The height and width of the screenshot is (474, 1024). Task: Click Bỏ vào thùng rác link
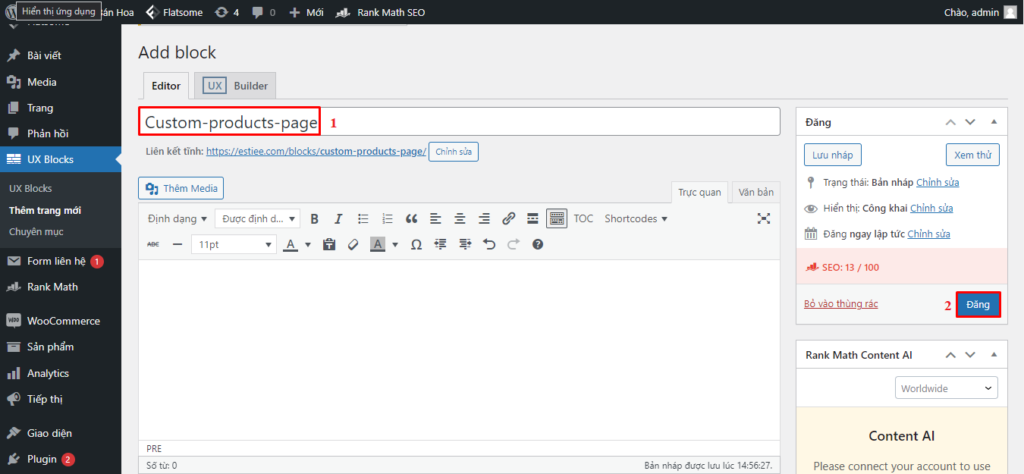pyautogui.click(x=841, y=304)
